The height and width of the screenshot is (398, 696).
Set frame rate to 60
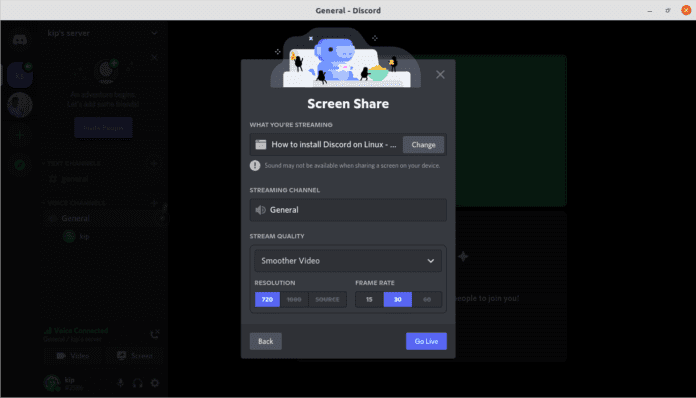427,299
